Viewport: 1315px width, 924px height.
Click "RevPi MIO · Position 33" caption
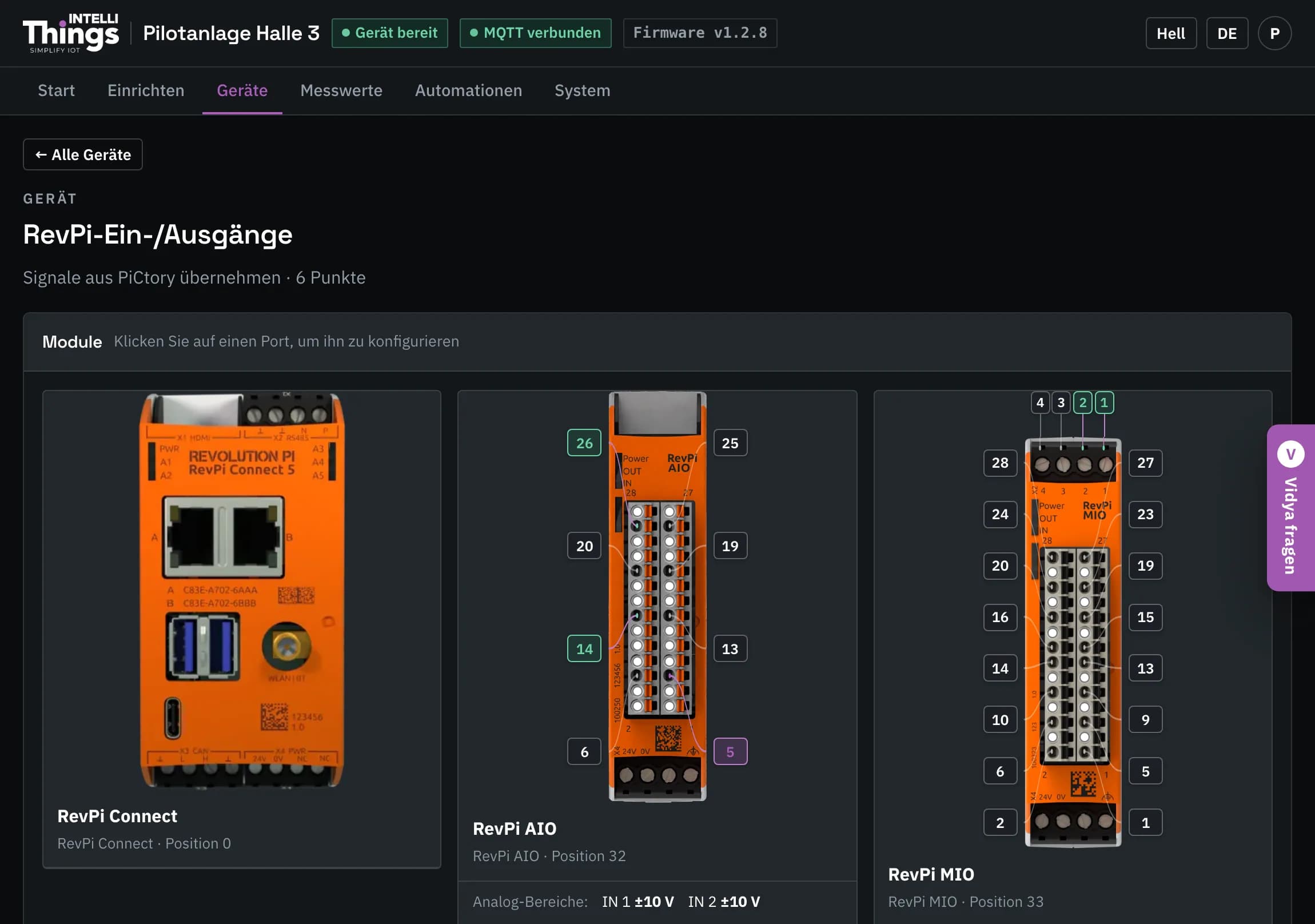click(x=966, y=902)
